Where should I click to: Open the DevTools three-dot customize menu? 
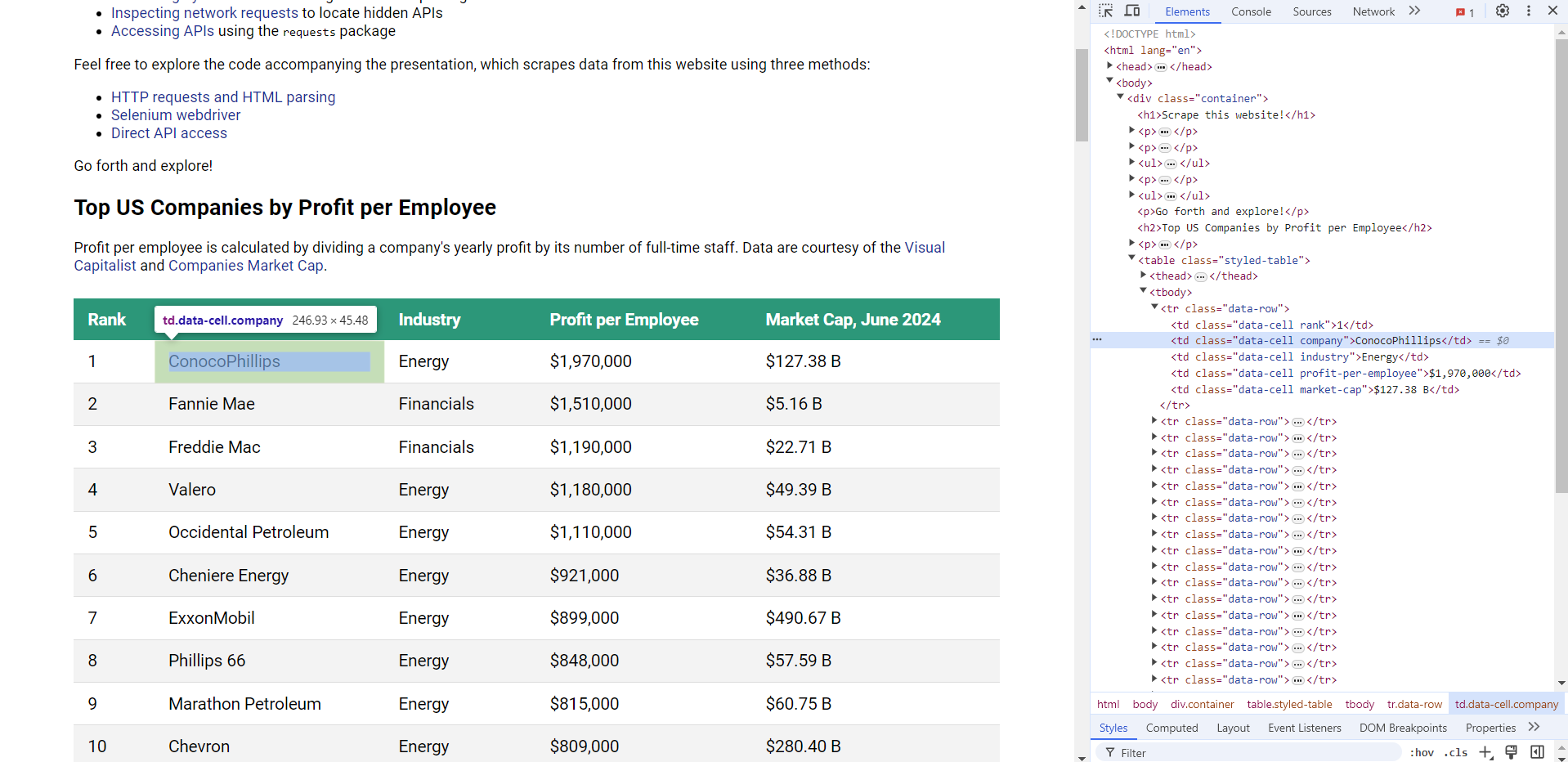(x=1529, y=11)
